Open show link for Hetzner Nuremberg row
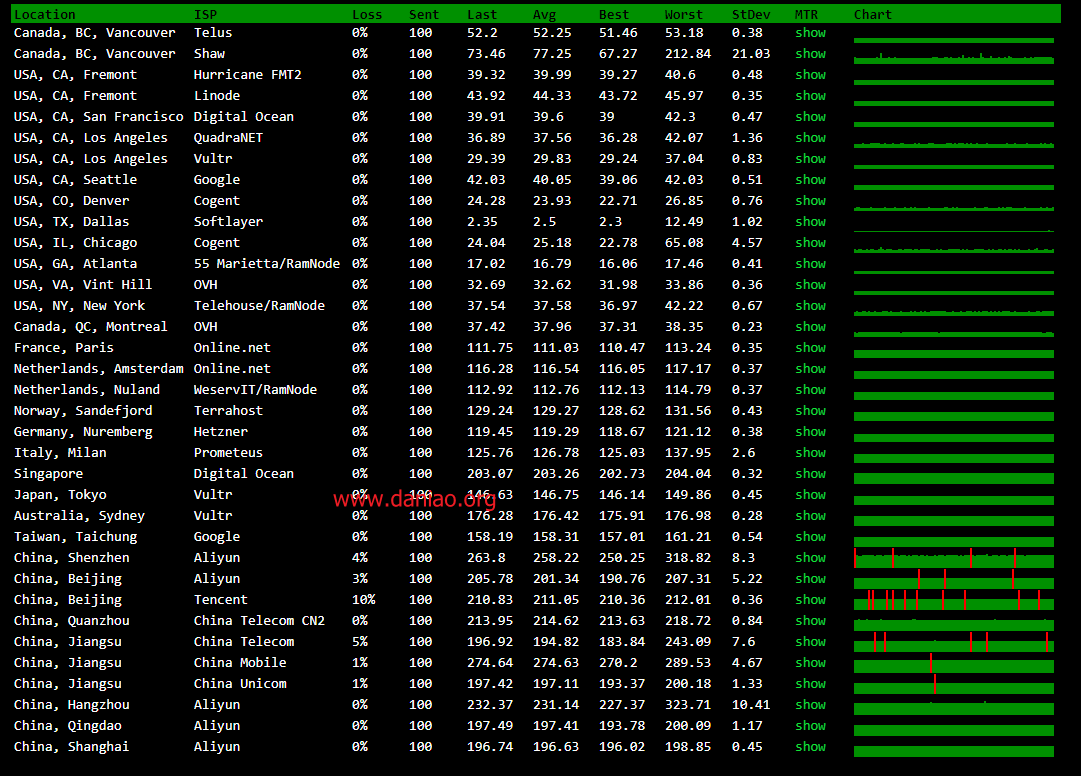1081x776 pixels. (810, 432)
